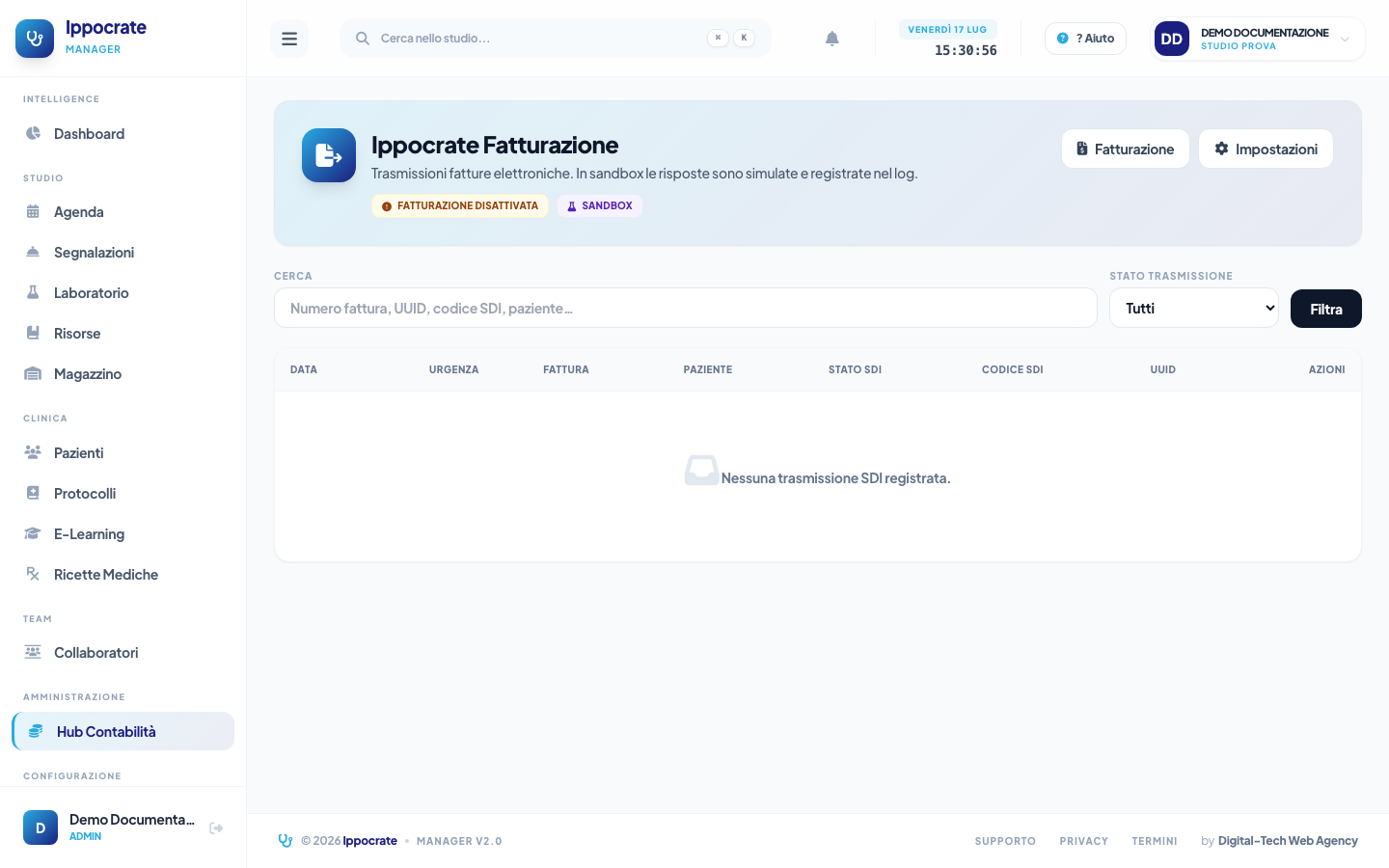Click the Protocolli book icon

[x=33, y=493]
